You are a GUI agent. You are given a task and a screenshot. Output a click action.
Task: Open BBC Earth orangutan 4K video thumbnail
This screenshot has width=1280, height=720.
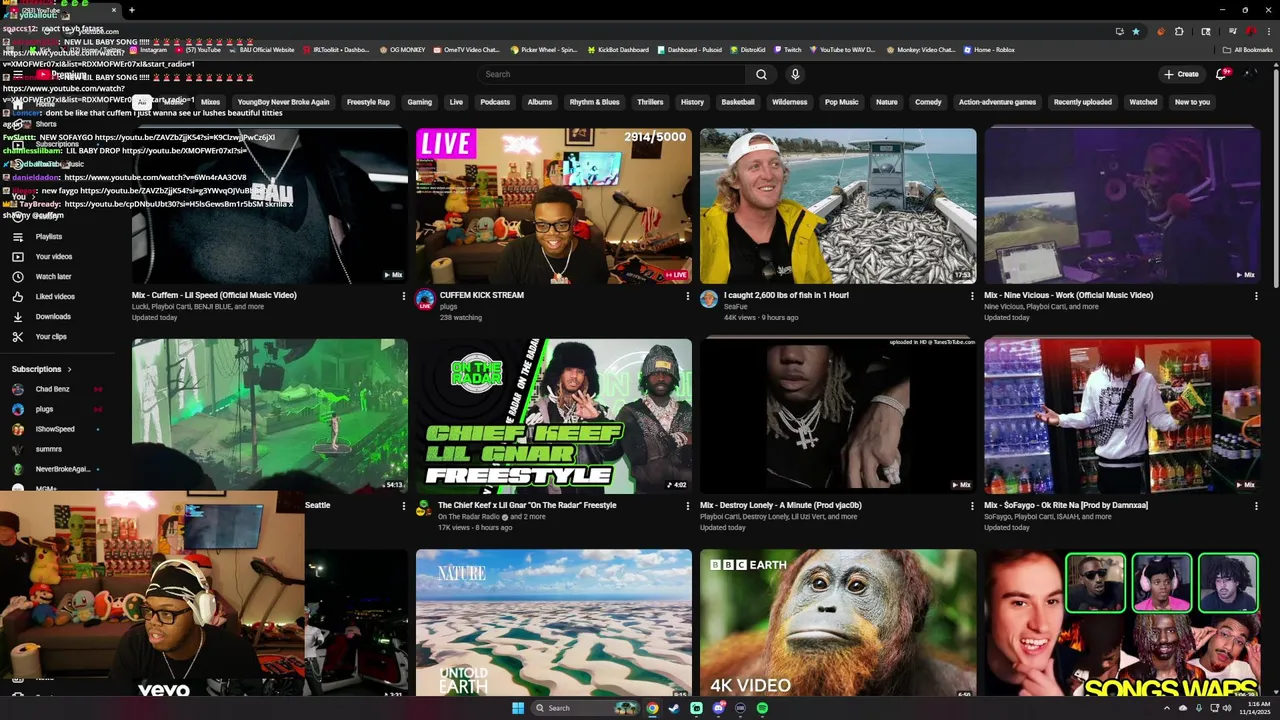click(x=838, y=624)
